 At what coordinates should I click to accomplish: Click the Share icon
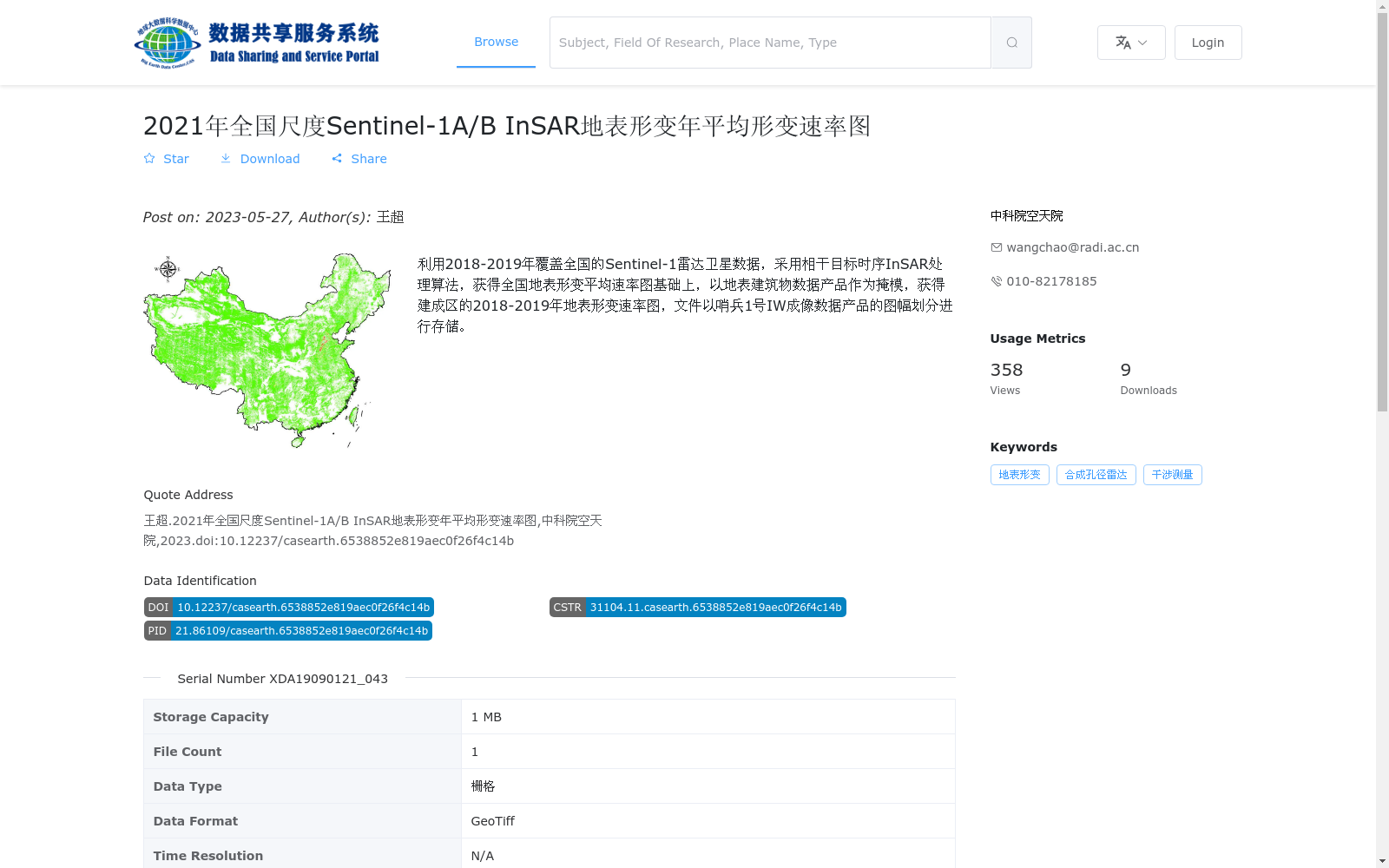click(337, 159)
